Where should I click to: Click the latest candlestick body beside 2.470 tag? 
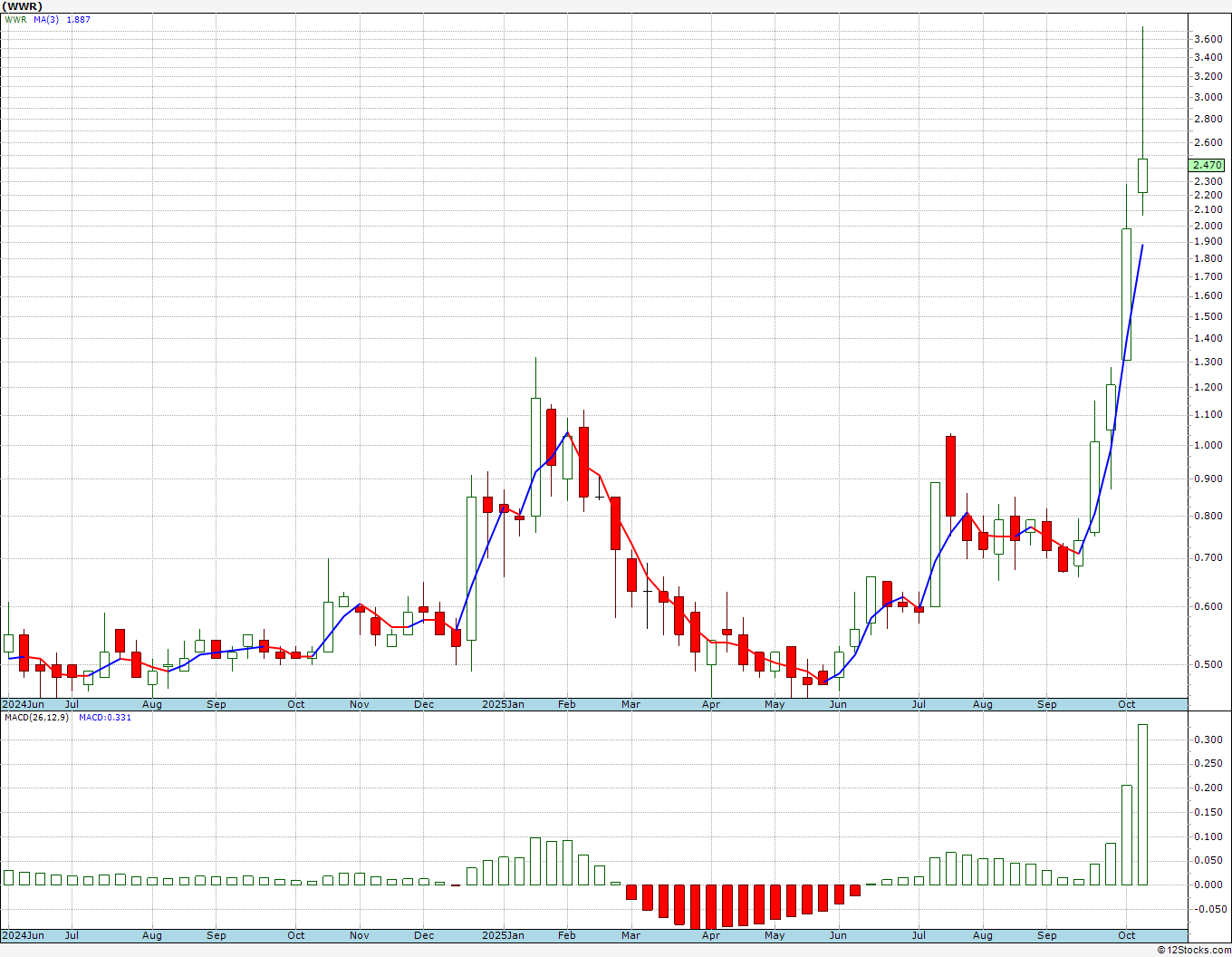pos(1142,176)
